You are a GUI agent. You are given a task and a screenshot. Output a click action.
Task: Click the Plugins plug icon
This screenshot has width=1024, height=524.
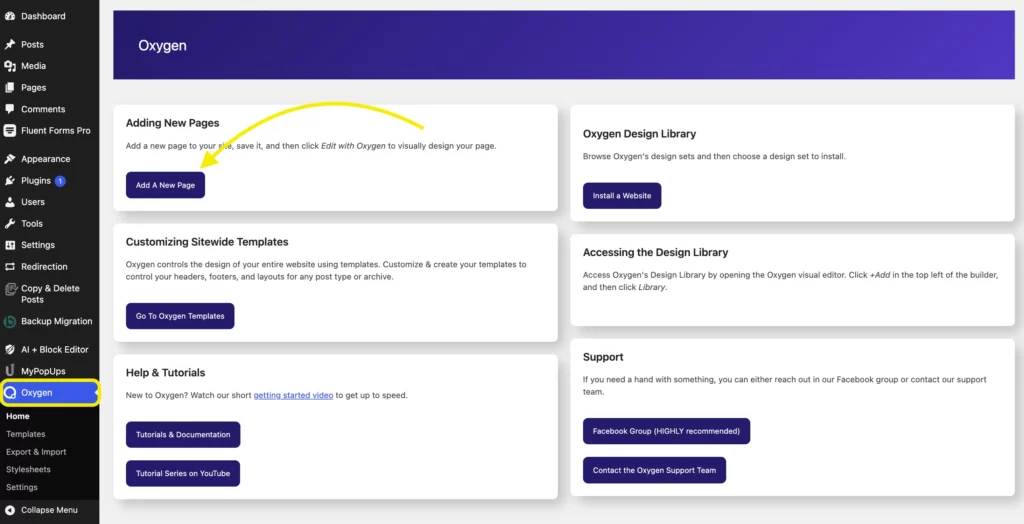click(x=10, y=180)
